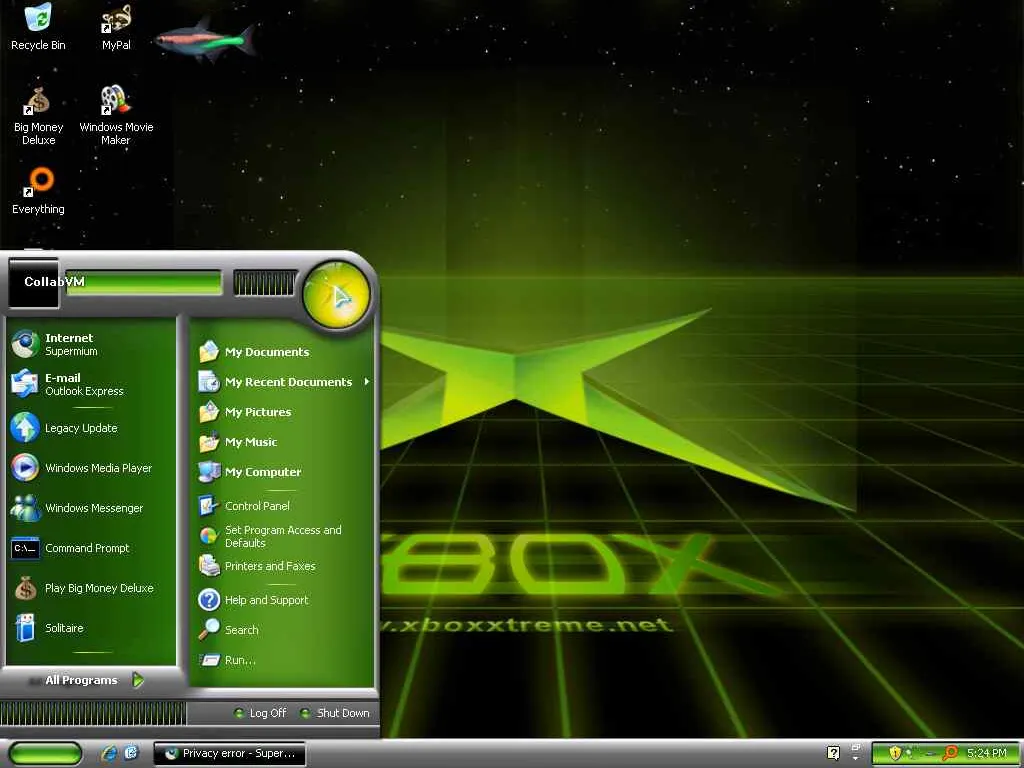
Task: Open Printers and Faxes
Action: 283,566
